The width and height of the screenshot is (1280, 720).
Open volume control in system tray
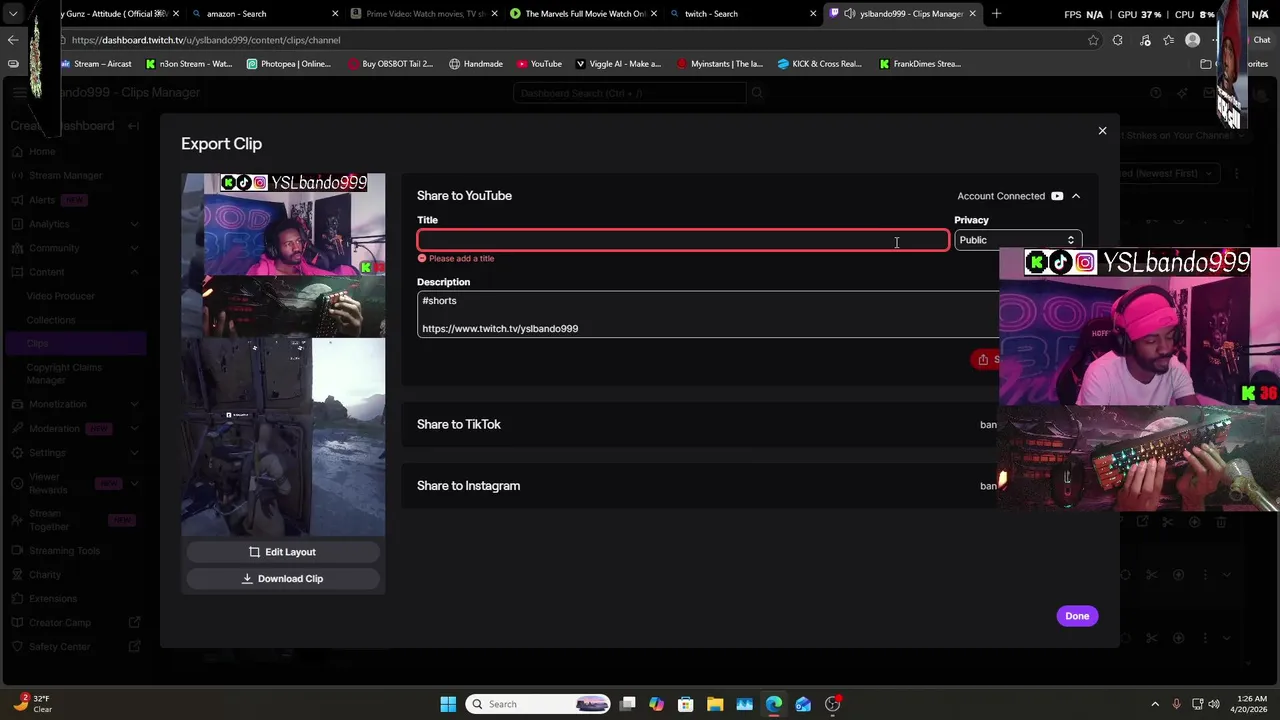(1216, 704)
